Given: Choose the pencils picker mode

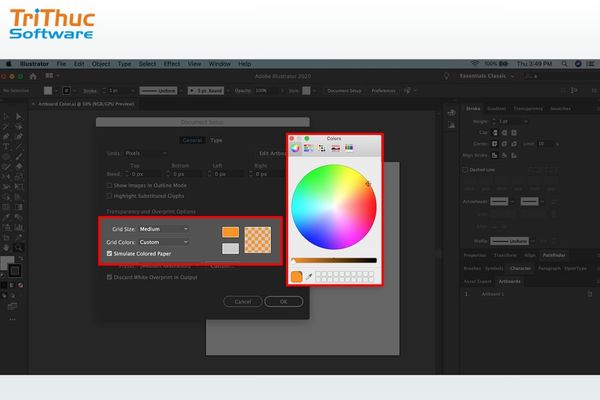Looking at the screenshot, I should pos(349,148).
